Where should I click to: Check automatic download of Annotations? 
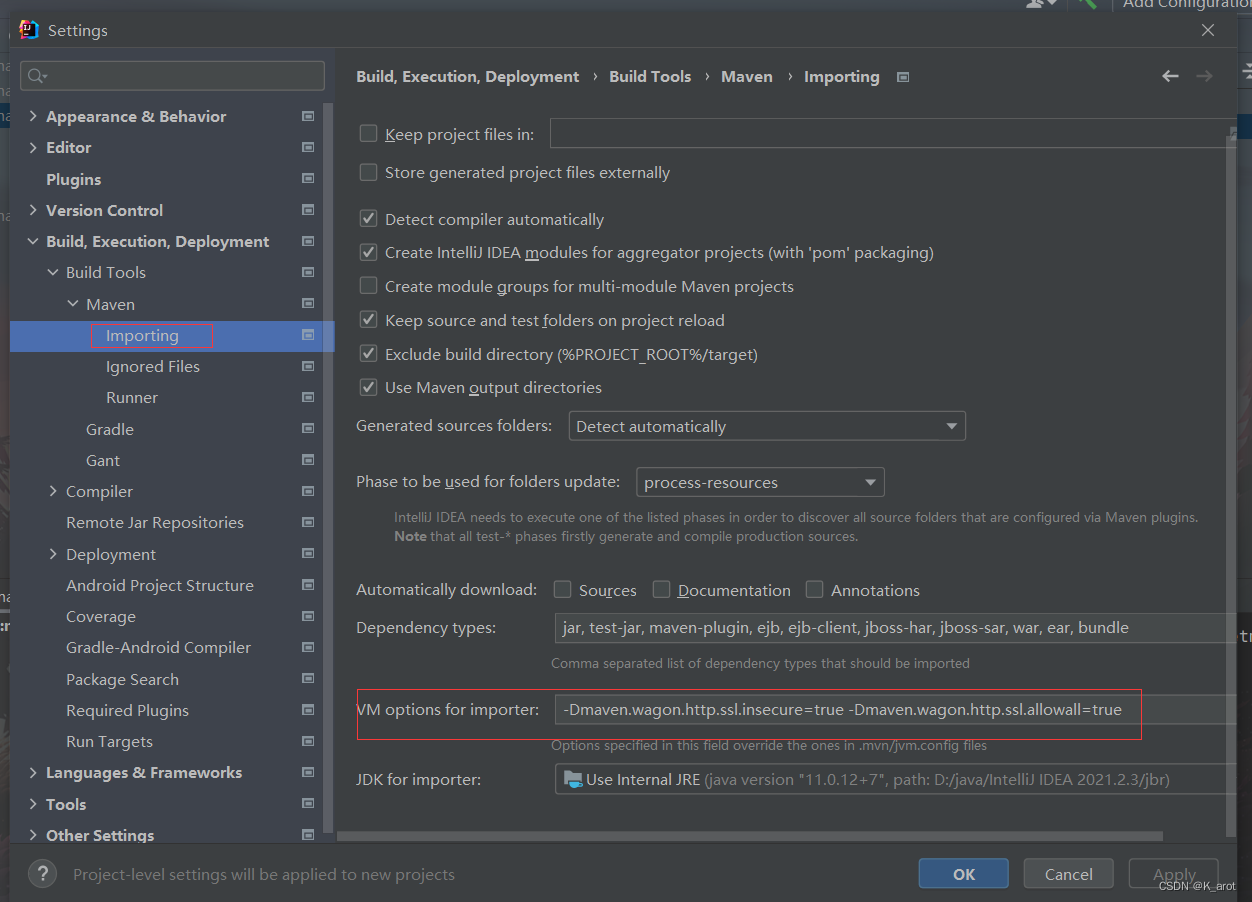tap(814, 589)
